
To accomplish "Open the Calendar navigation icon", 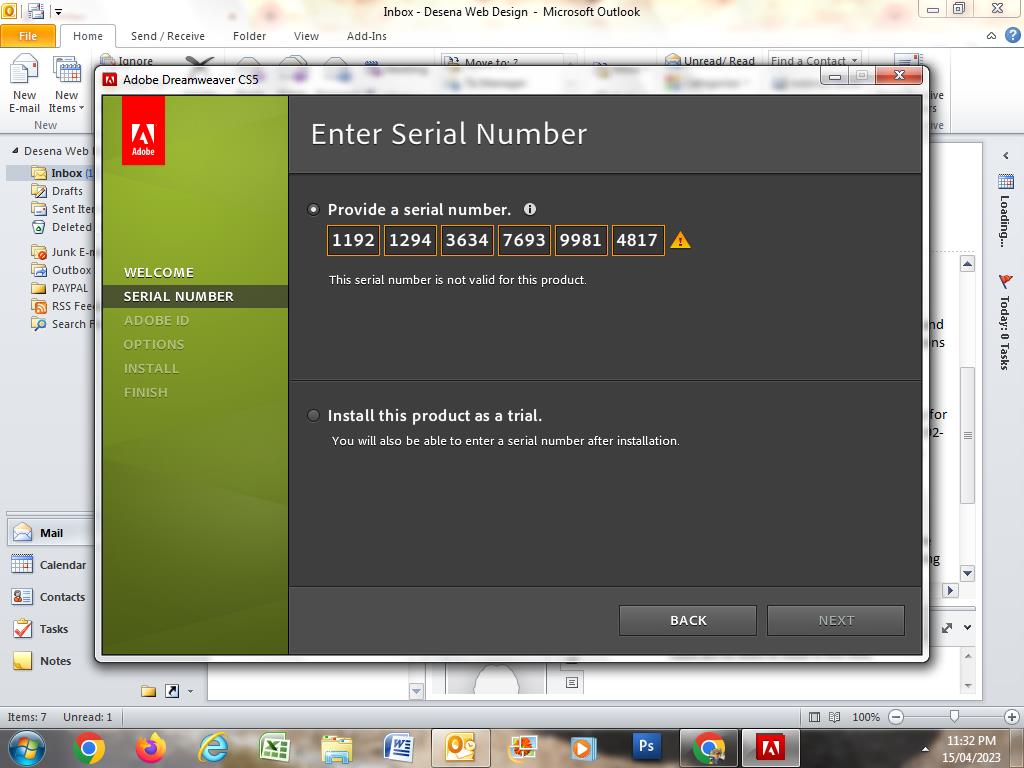I will 22,565.
